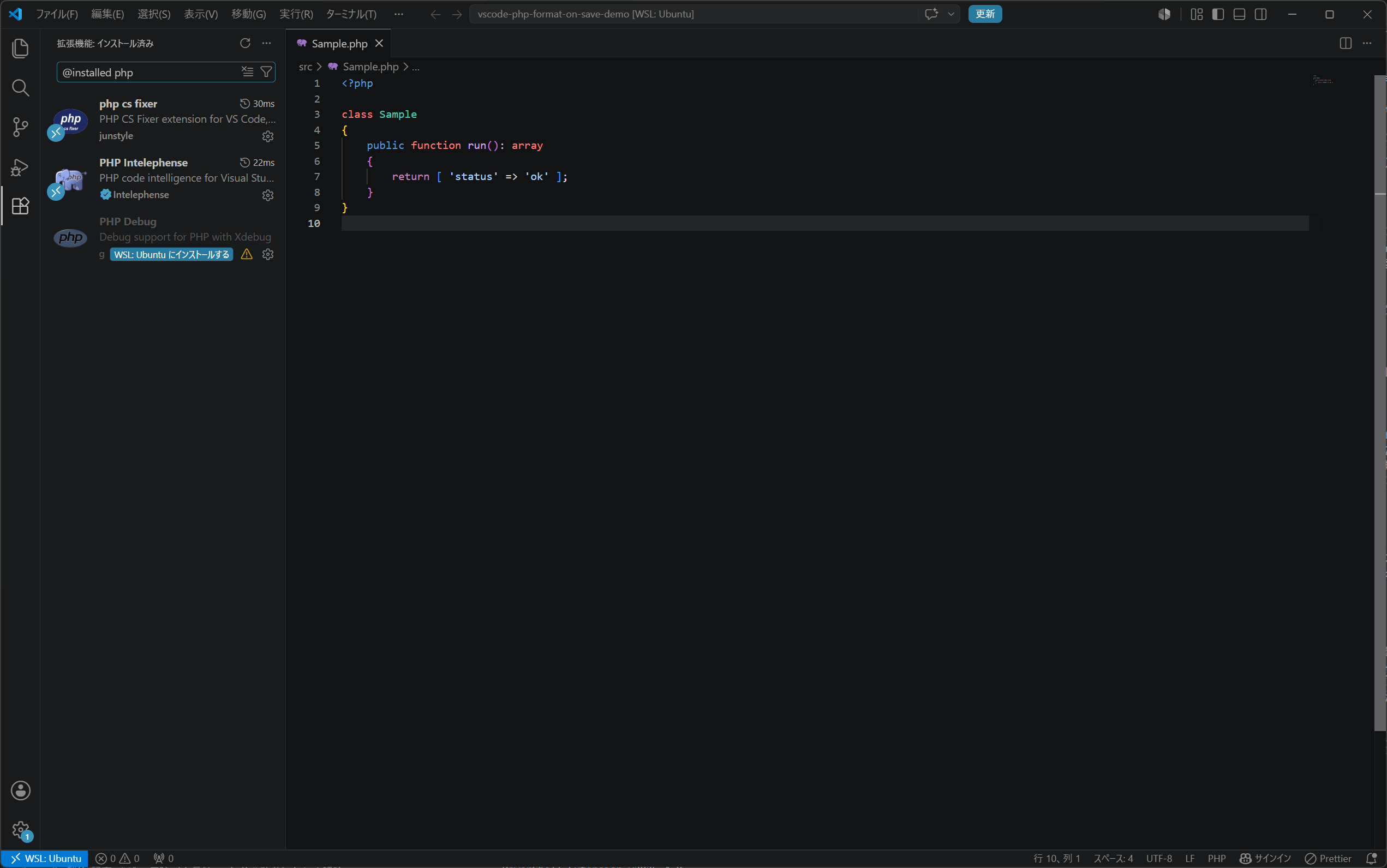Open the extension filter funnel

(x=266, y=72)
